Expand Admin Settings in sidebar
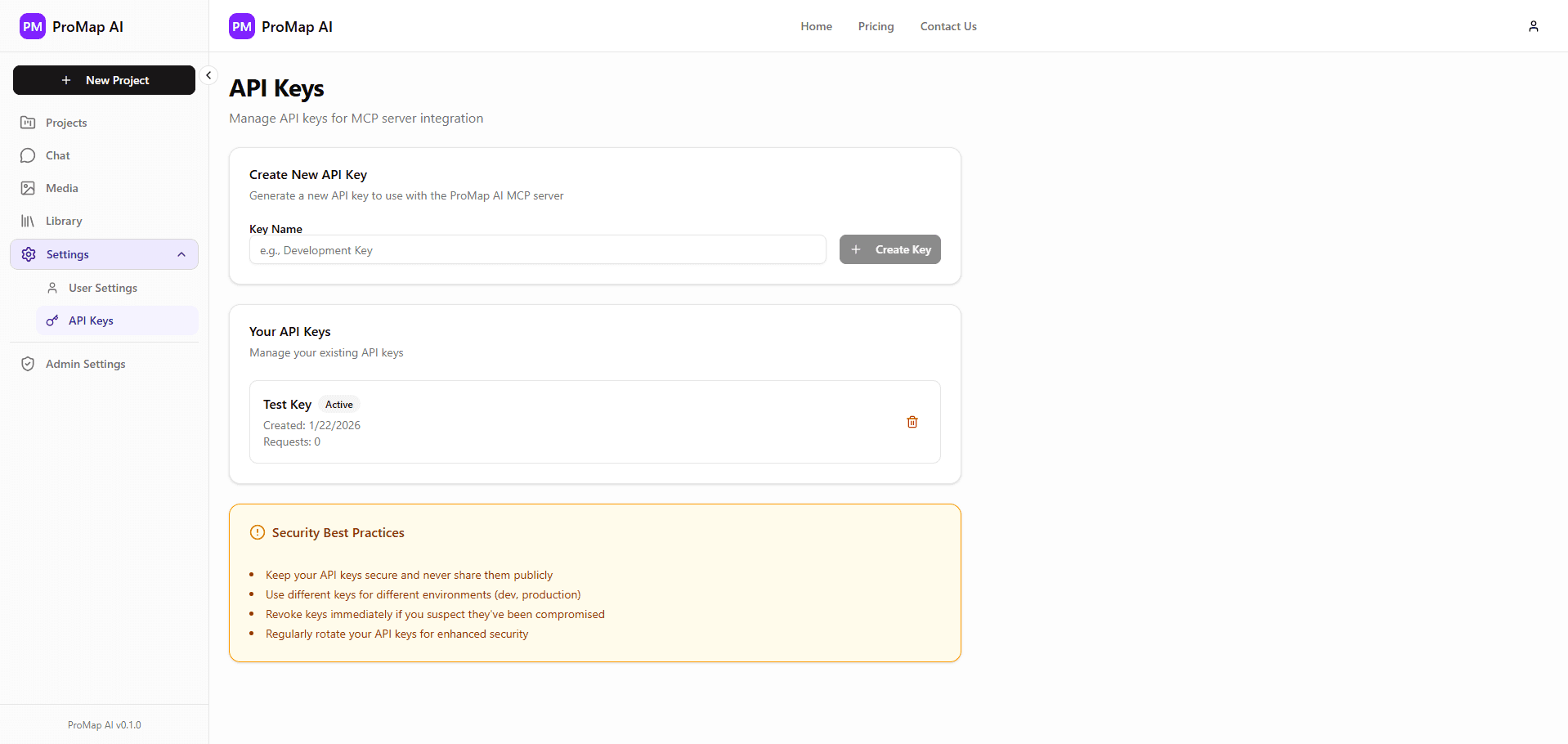This screenshot has width=1568, height=744. click(84, 363)
